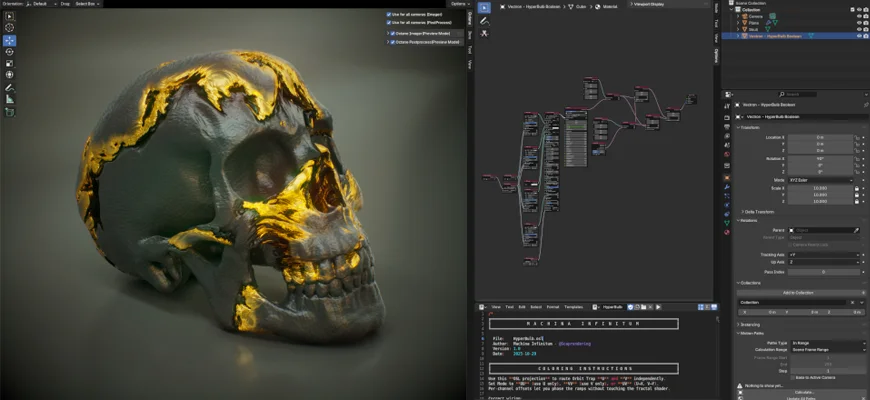Open the text editor View menu
The width and height of the screenshot is (870, 400).
[496, 307]
